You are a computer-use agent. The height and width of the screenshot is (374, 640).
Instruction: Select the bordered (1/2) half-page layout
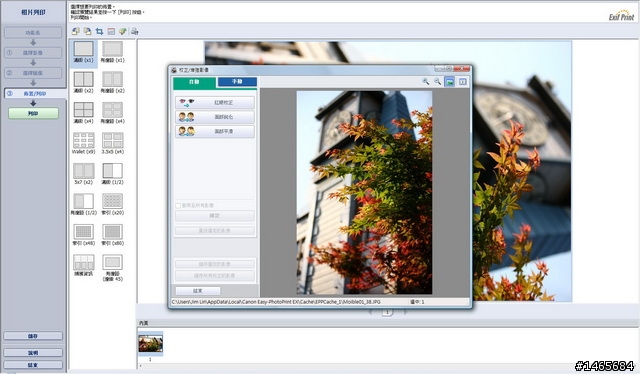83,204
